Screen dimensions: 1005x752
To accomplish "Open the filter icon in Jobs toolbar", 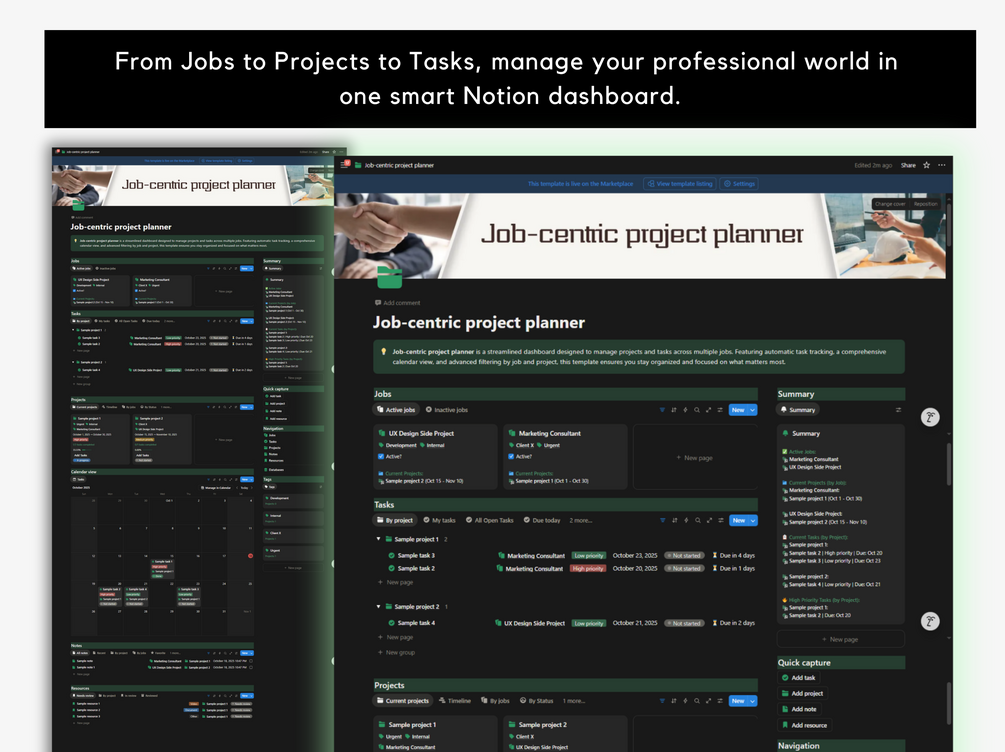I will tap(662, 410).
